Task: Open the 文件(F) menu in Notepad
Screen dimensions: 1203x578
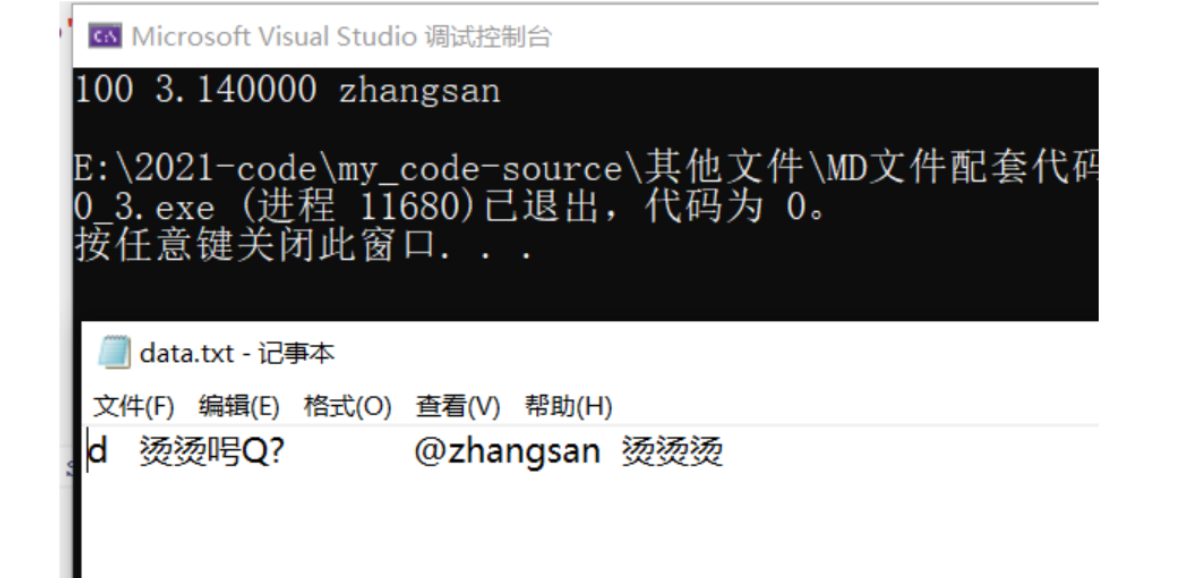Action: [x=134, y=407]
